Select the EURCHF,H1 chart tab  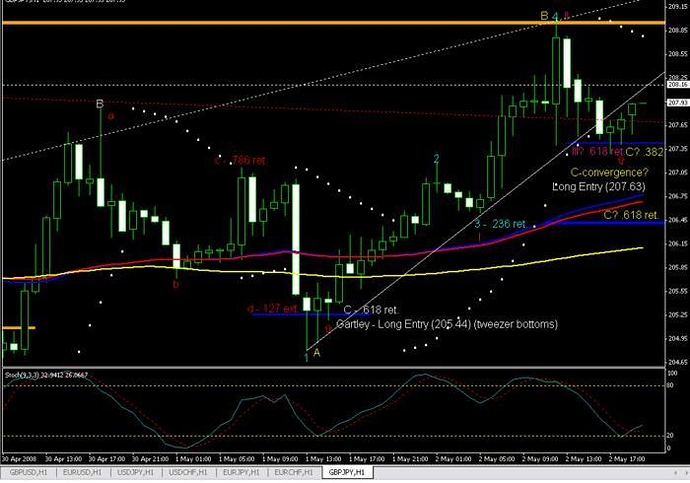coord(294,472)
